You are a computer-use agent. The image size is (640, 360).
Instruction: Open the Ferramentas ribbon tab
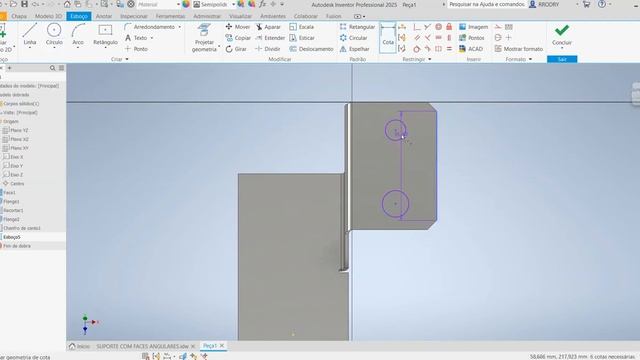[170, 16]
